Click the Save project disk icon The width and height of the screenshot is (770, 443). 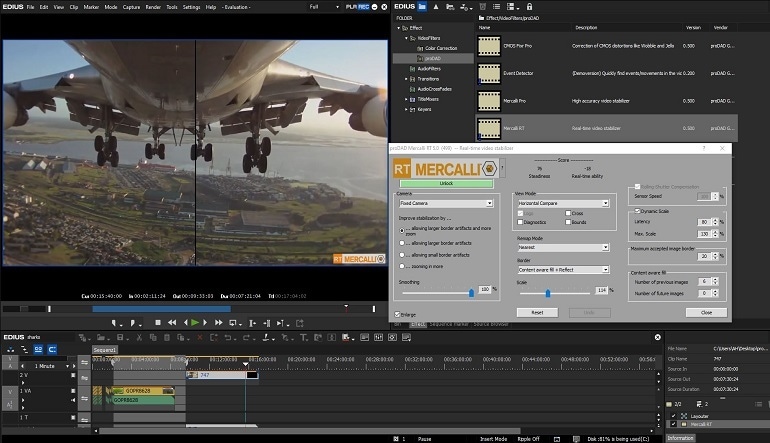click(120, 337)
